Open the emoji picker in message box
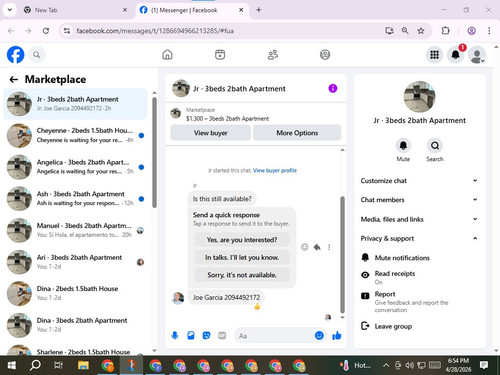 coord(319,335)
